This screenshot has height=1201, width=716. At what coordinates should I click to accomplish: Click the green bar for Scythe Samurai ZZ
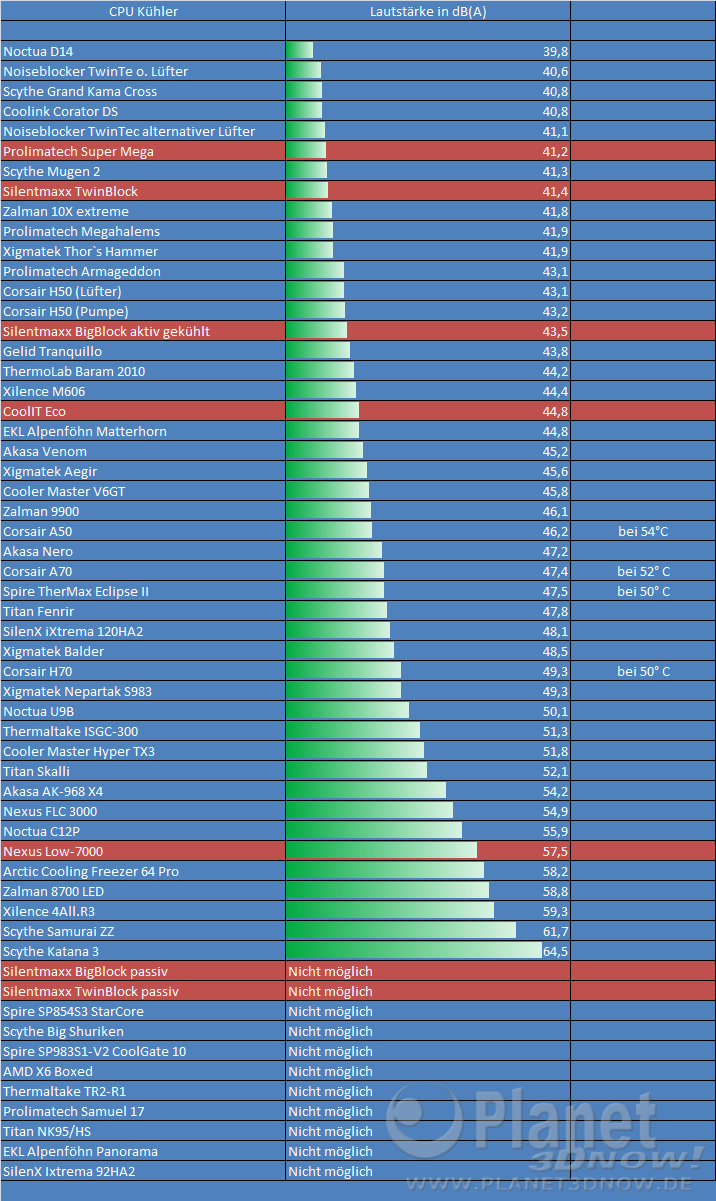point(400,931)
